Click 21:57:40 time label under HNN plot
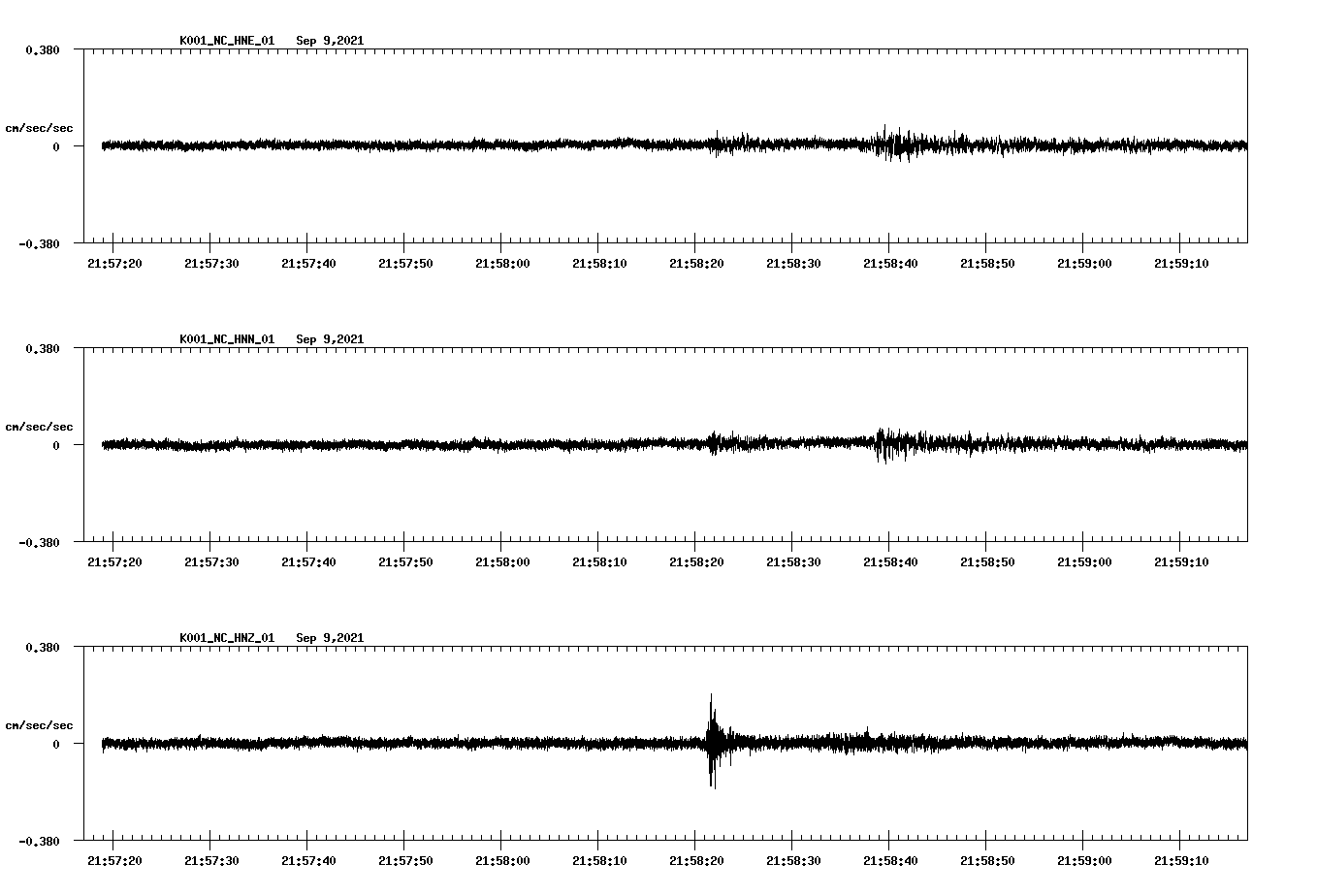 pos(308,562)
